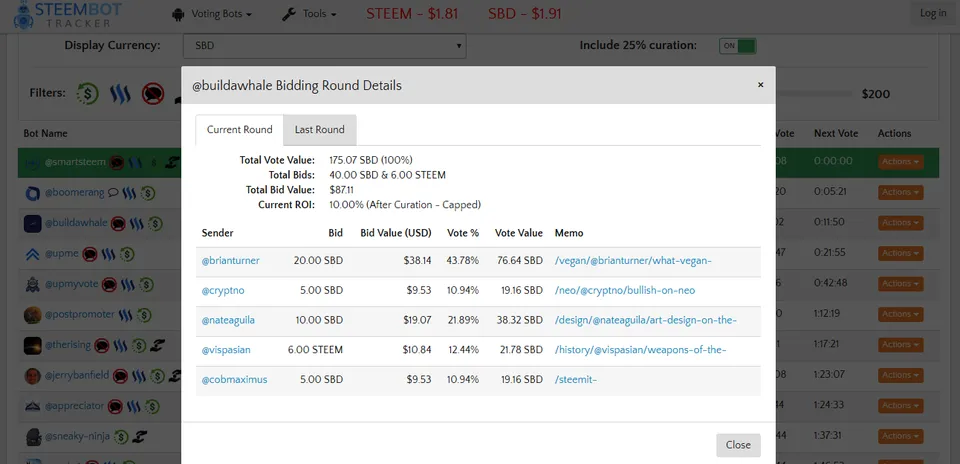This screenshot has height=464, width=960.
Task: Toggle the refund dollar filter icon
Action: (x=88, y=94)
